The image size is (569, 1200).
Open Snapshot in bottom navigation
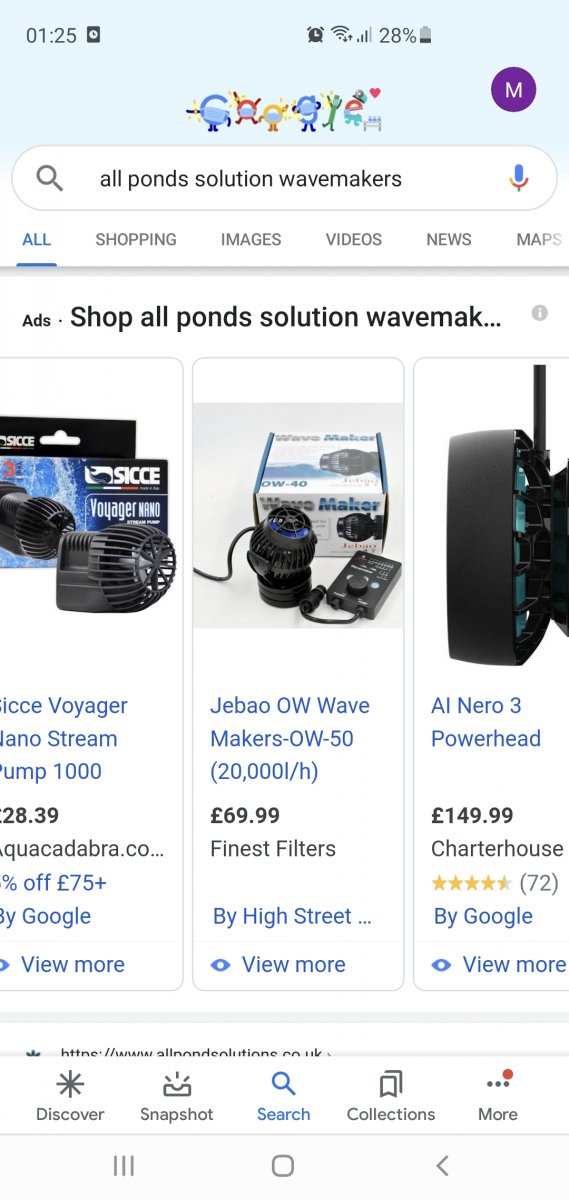[176, 1097]
